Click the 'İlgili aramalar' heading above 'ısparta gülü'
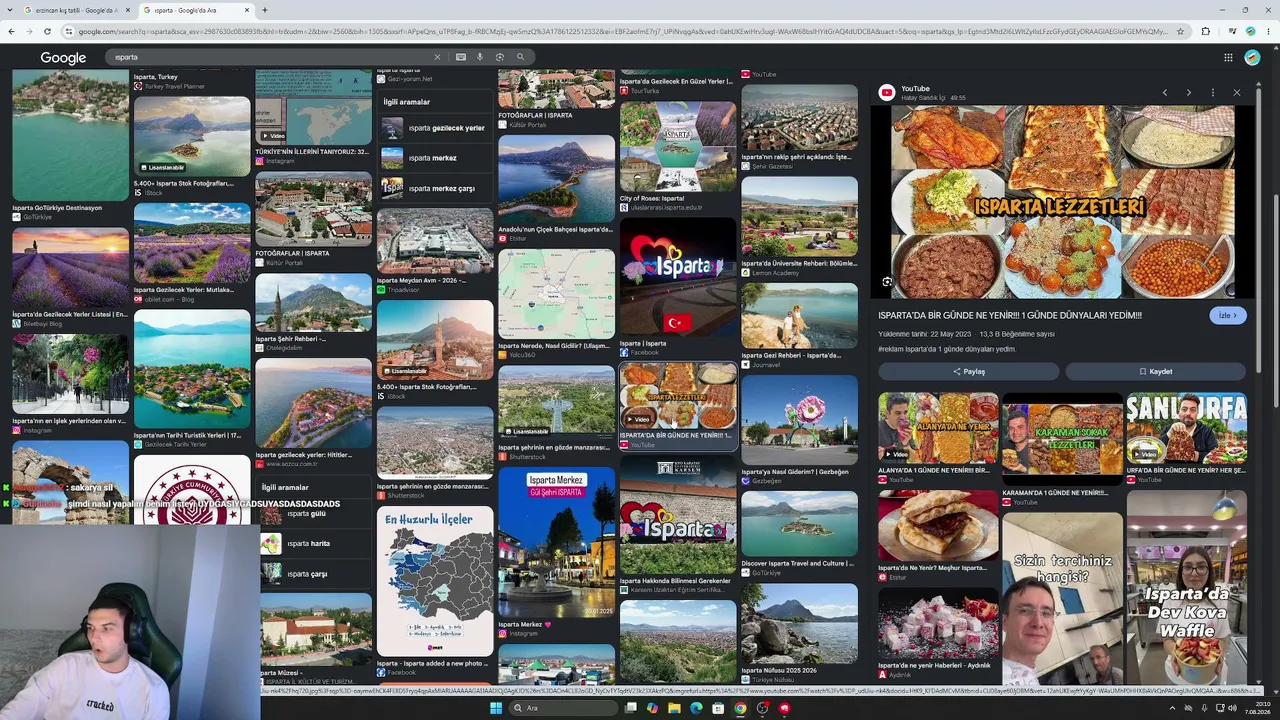The height and width of the screenshot is (720, 1280). tap(285, 488)
